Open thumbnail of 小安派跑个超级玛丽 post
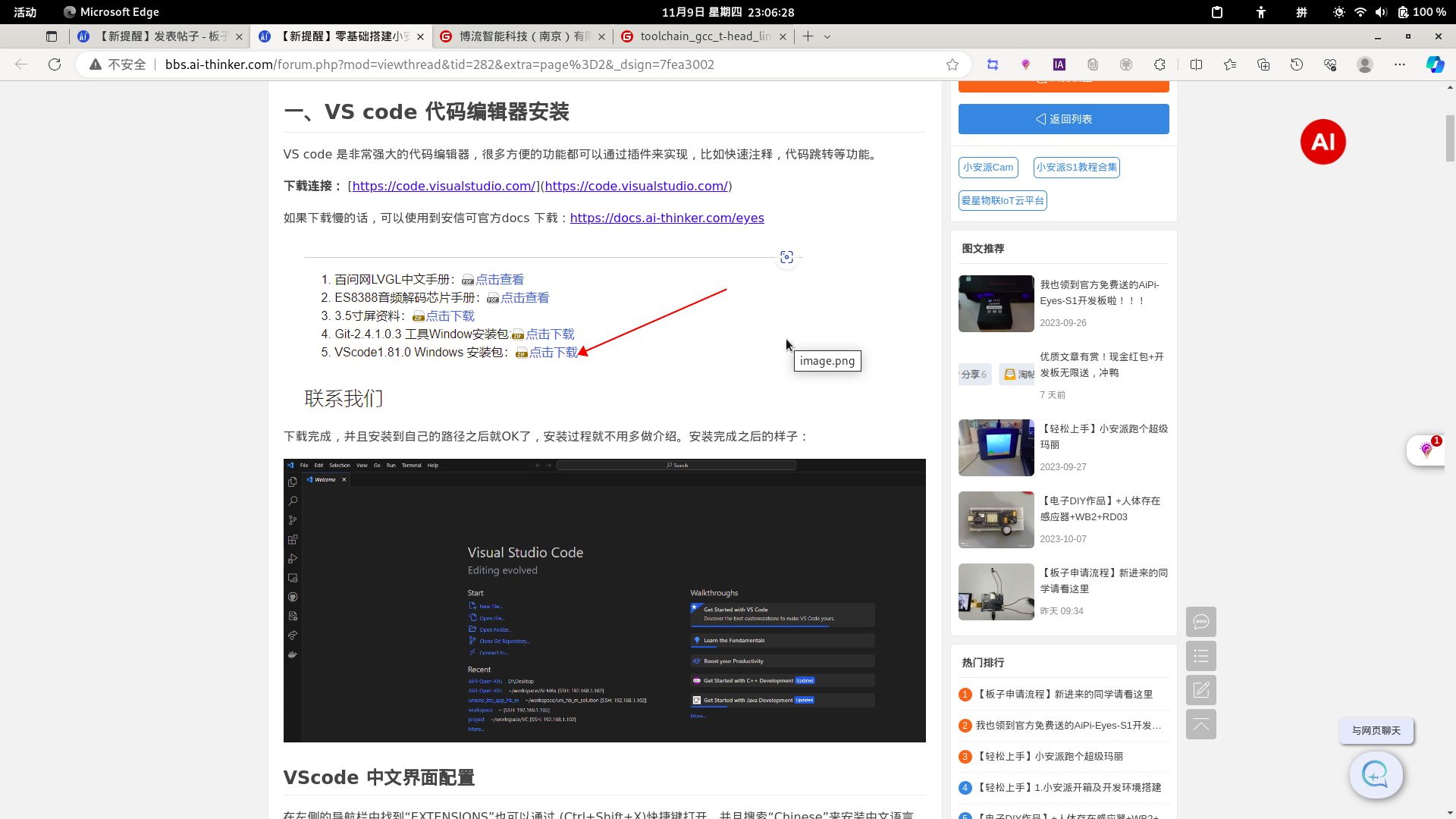Screen dimensions: 1456x819 [996, 447]
